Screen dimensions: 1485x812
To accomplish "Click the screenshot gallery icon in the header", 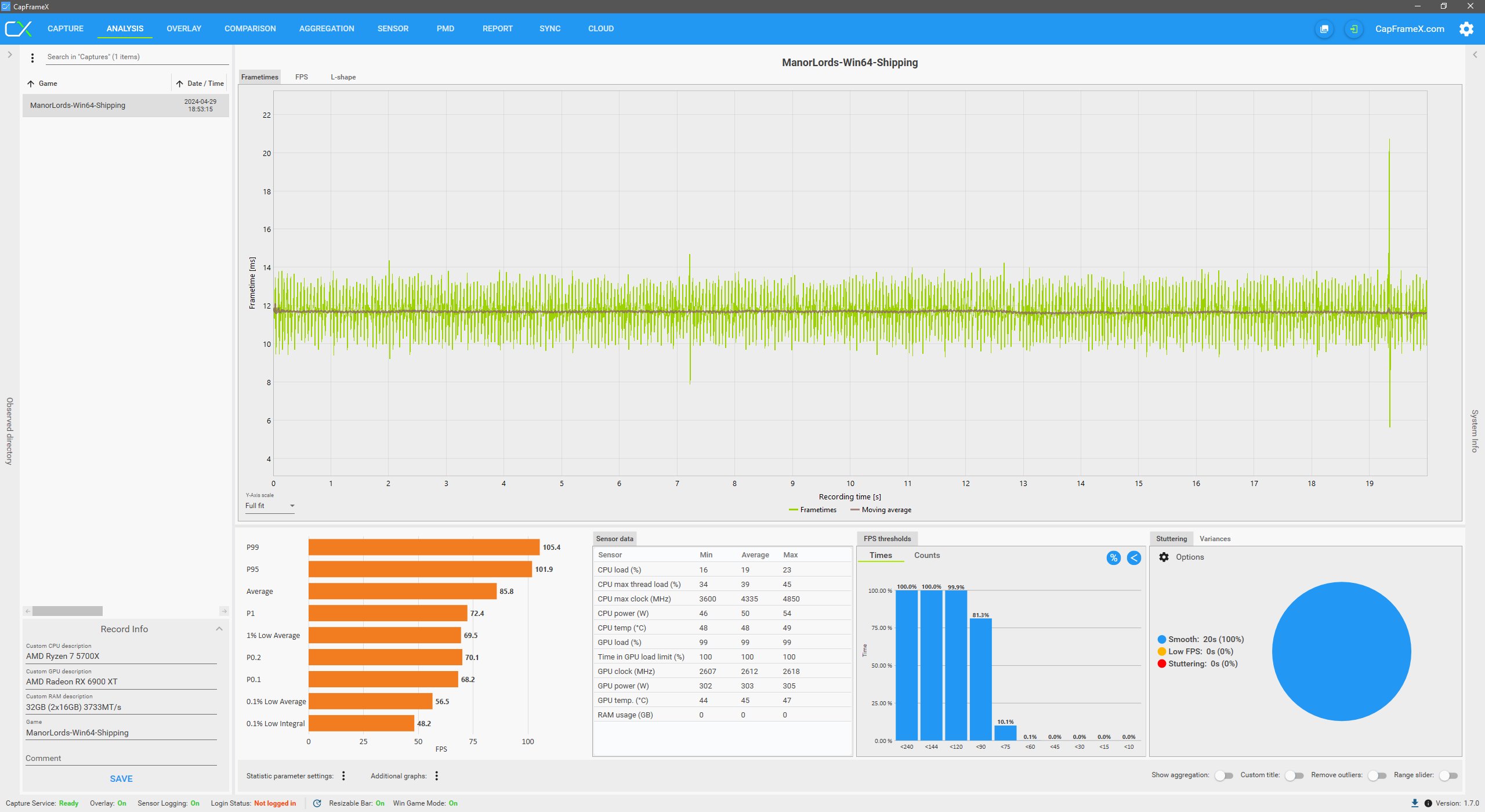I will tap(1324, 29).
